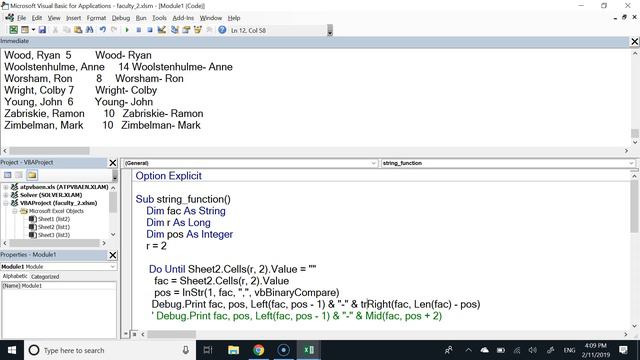Click the Cut scissors icon
The width and height of the screenshot is (640, 360).
click(55, 30)
